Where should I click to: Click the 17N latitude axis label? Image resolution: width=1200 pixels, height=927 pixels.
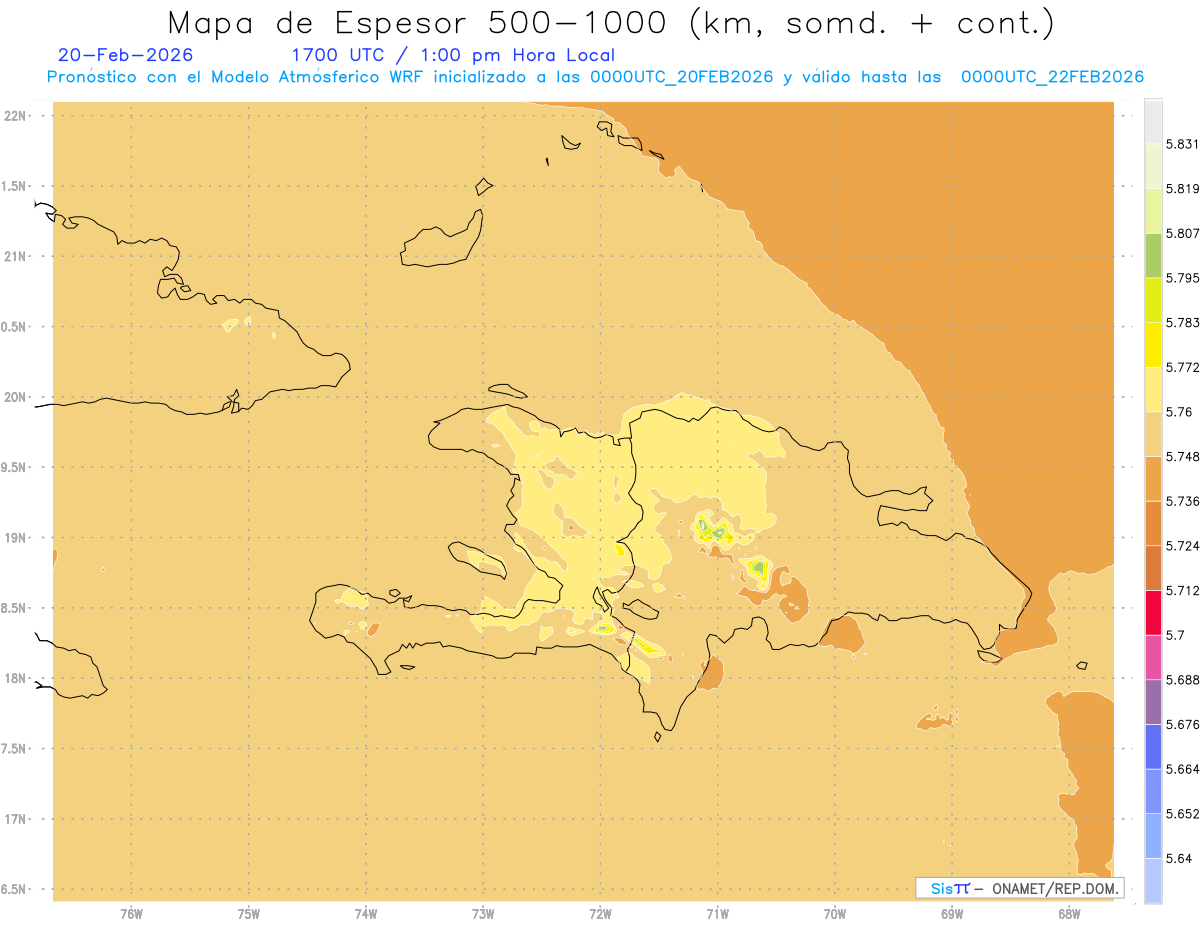tap(14, 819)
